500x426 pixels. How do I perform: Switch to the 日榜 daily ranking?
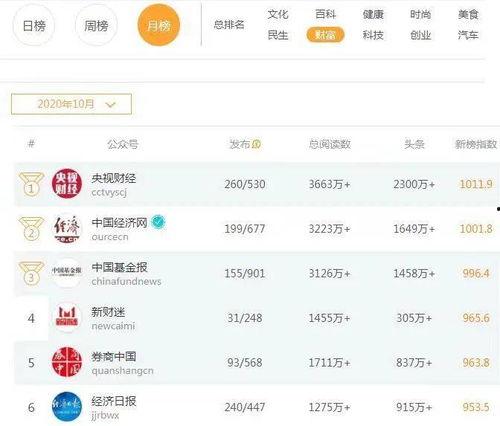(x=34, y=25)
